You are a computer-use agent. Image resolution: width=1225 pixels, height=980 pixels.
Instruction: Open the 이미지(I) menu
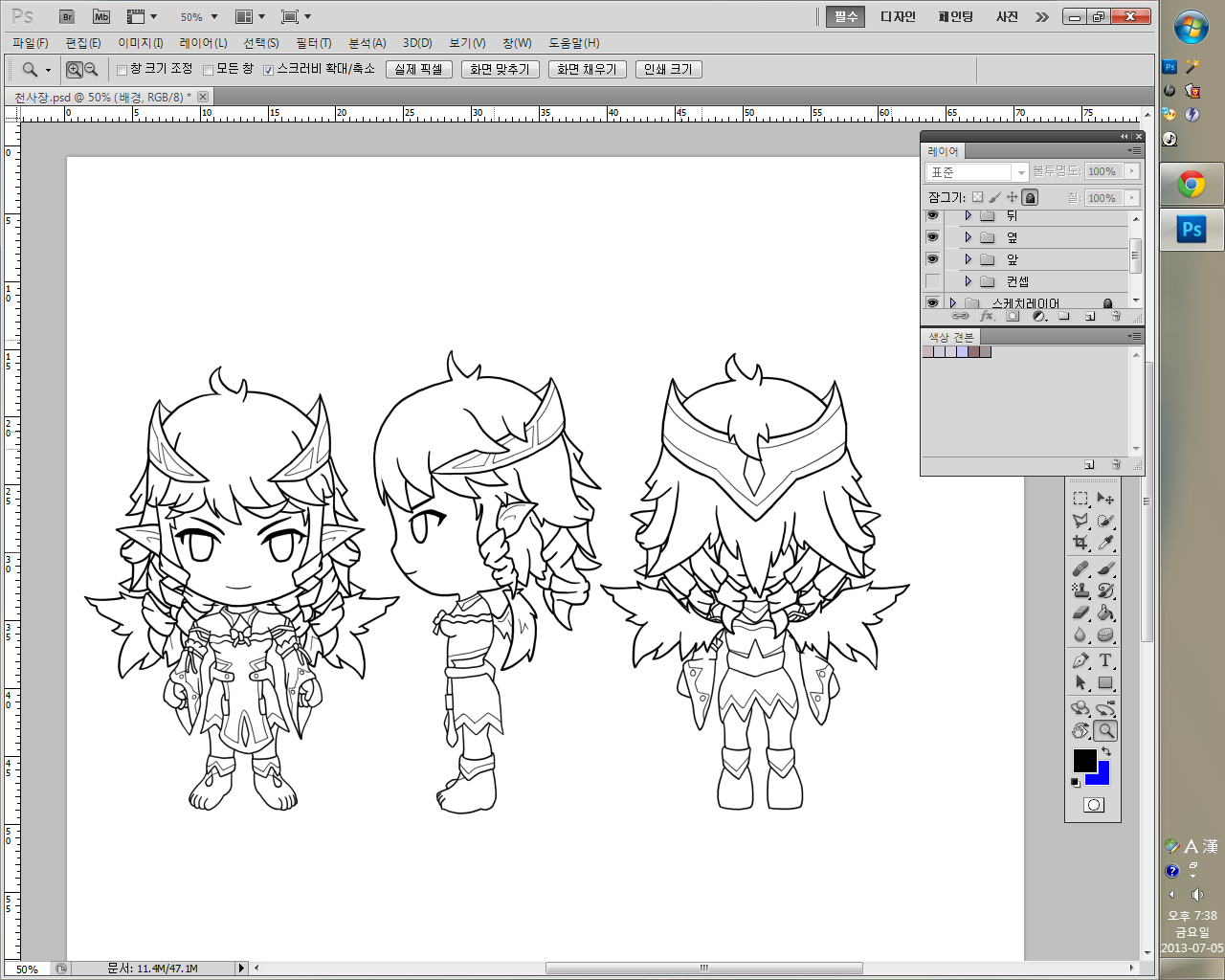click(x=140, y=43)
